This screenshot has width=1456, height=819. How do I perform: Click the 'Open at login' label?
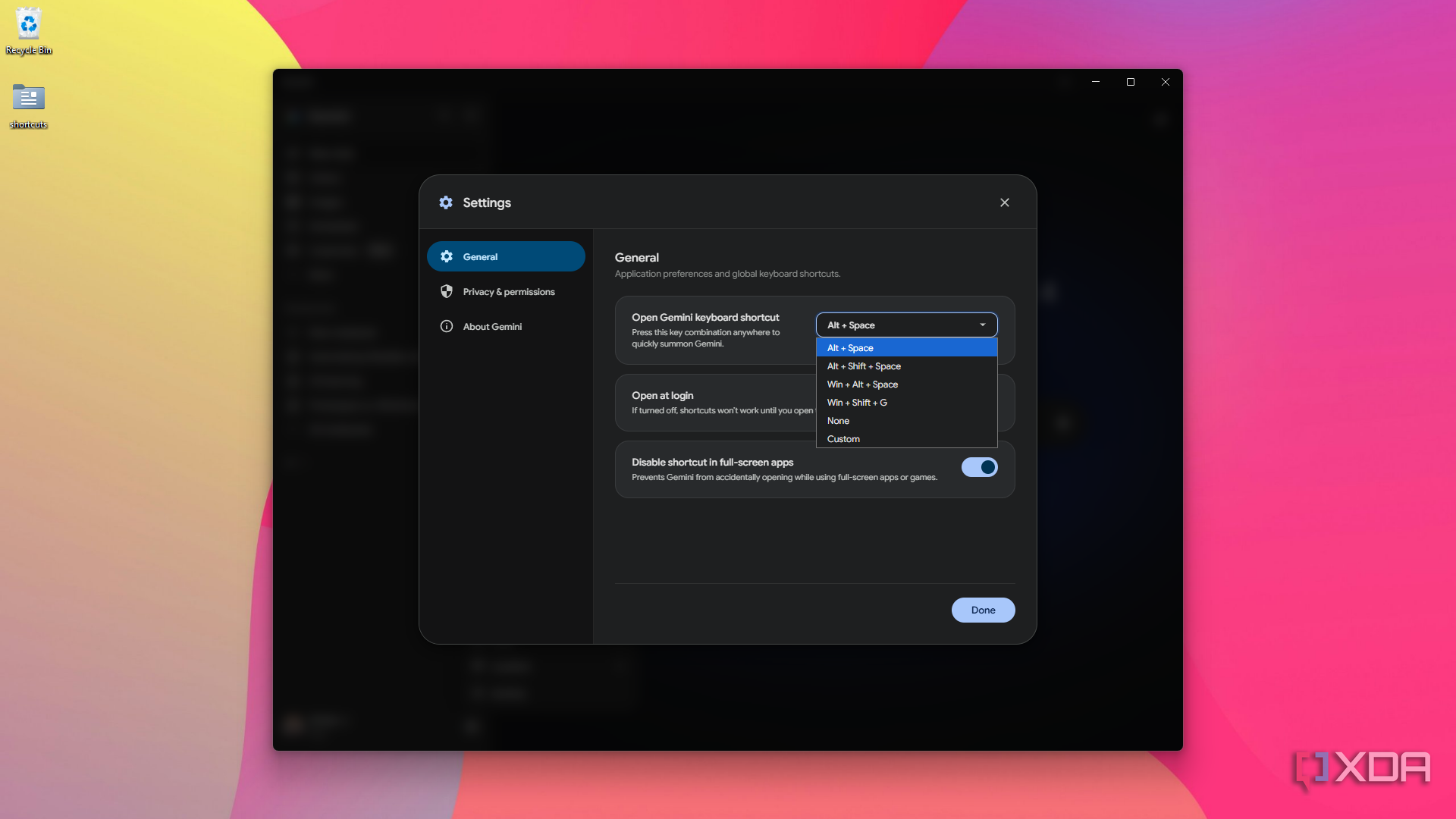(x=662, y=395)
